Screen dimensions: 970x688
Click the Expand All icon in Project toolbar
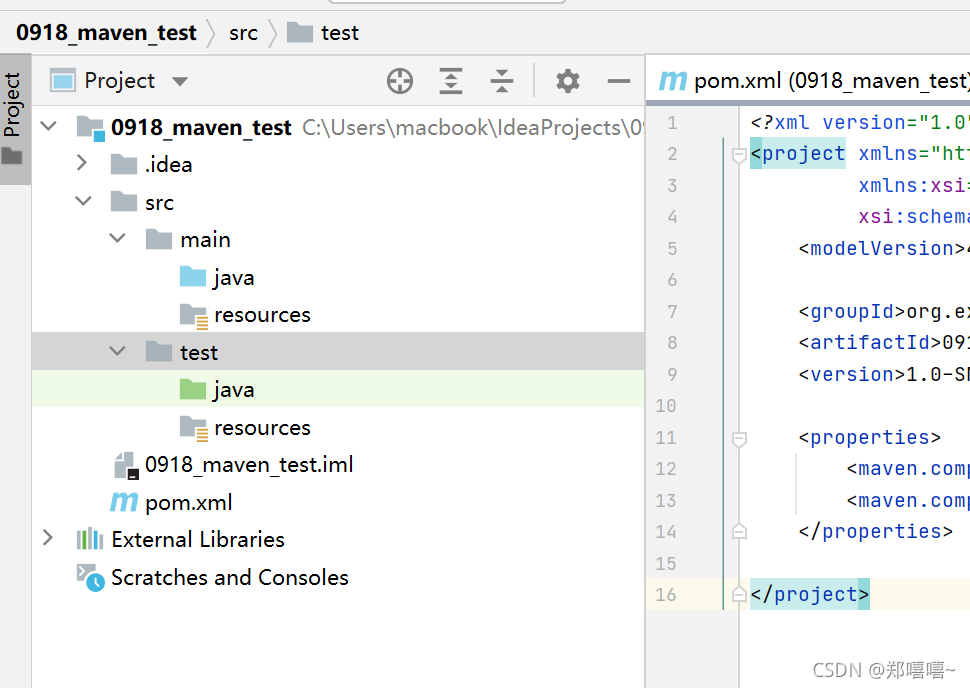[451, 81]
